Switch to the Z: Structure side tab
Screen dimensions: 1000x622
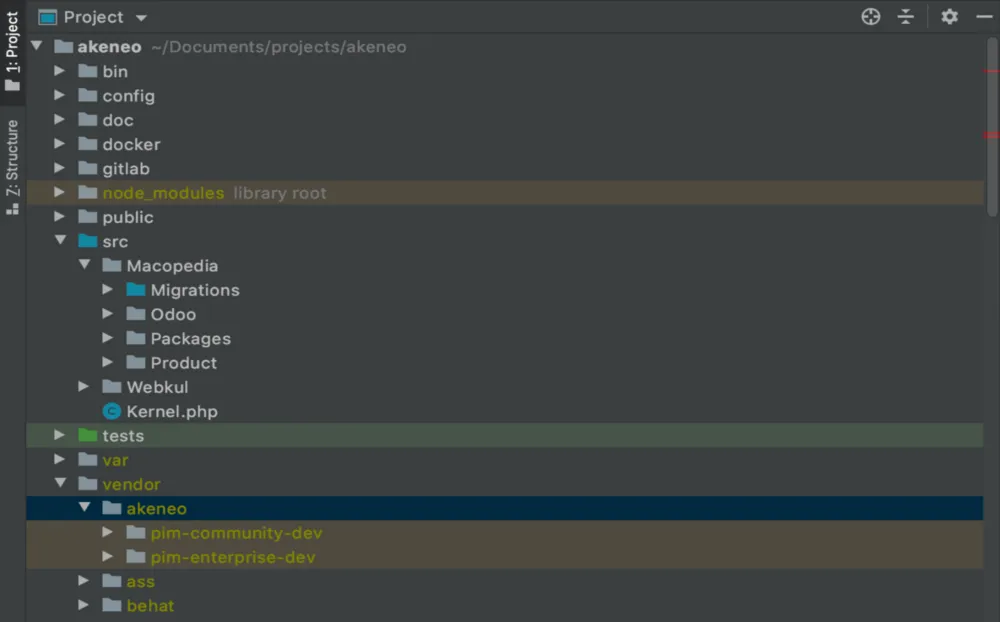tap(12, 167)
